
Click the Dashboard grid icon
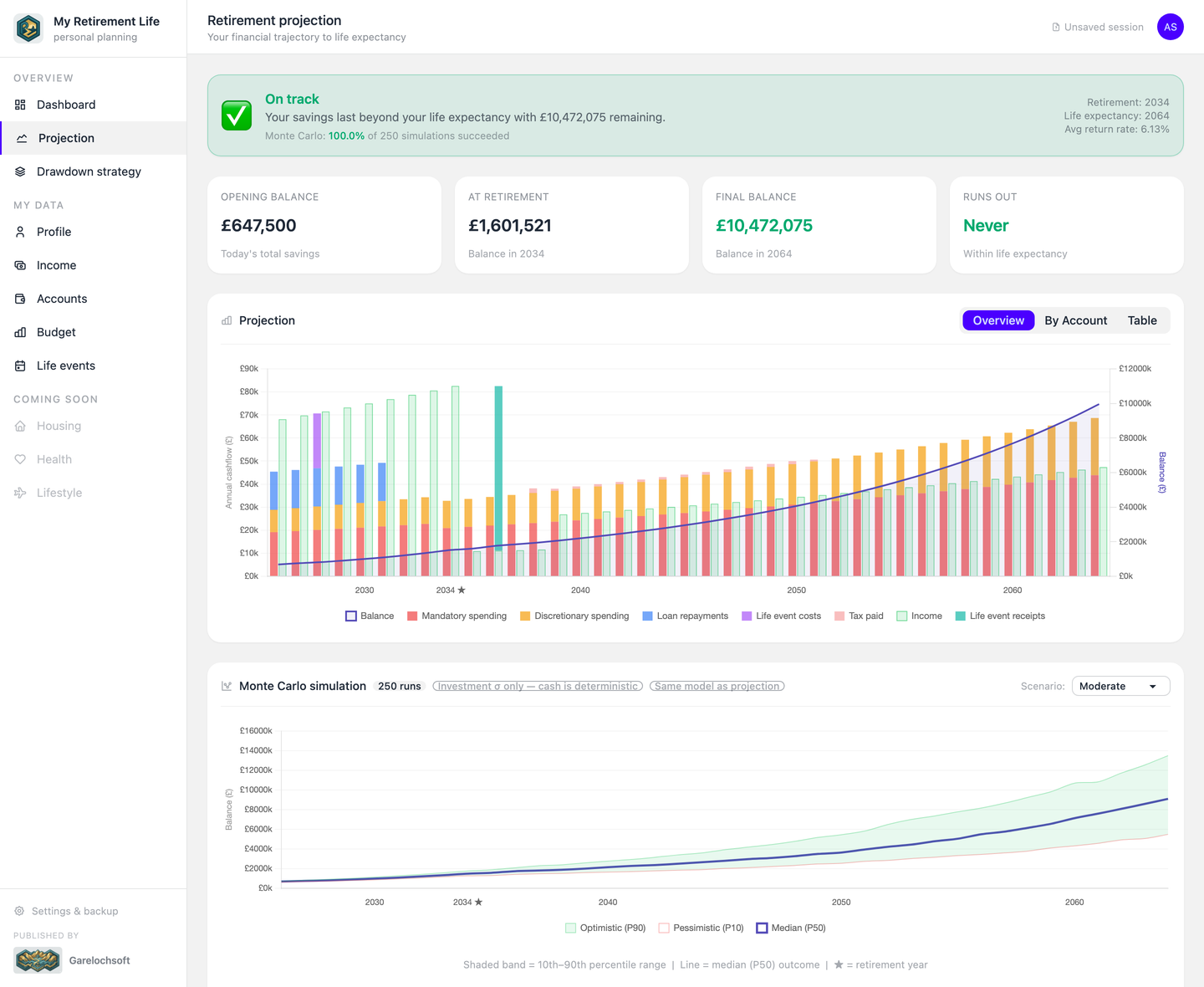pyautogui.click(x=20, y=105)
